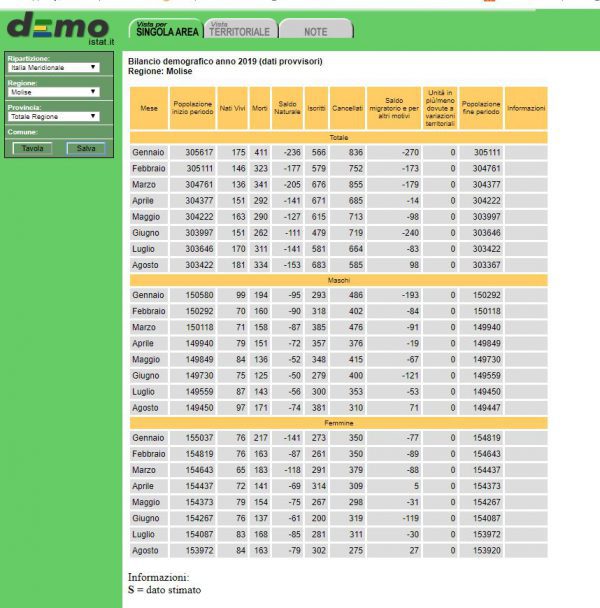Click the Saldo Naturale column header
This screenshot has width=600, height=608.
click(x=288, y=108)
